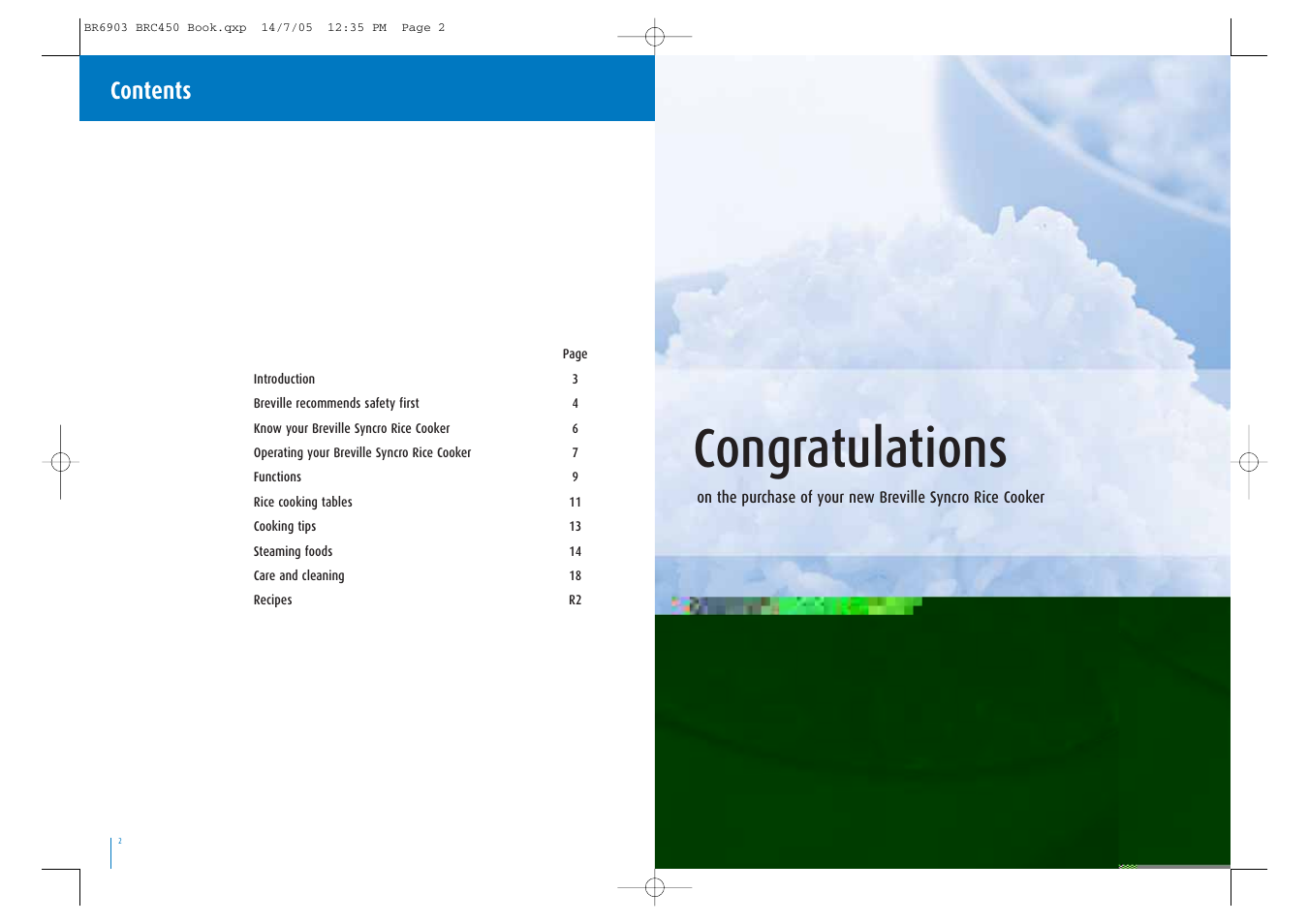Click the bottom center registration crosshair mark
The width and height of the screenshot is (1309, 924).
pyautogui.click(x=655, y=886)
